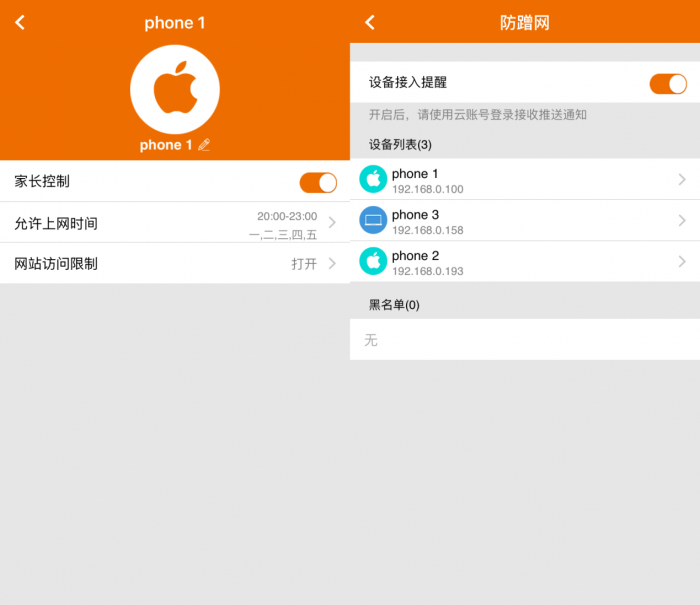Screen dimensions: 700x605
Task: Open 网站访问限制 via its chevron
Action: point(332,264)
